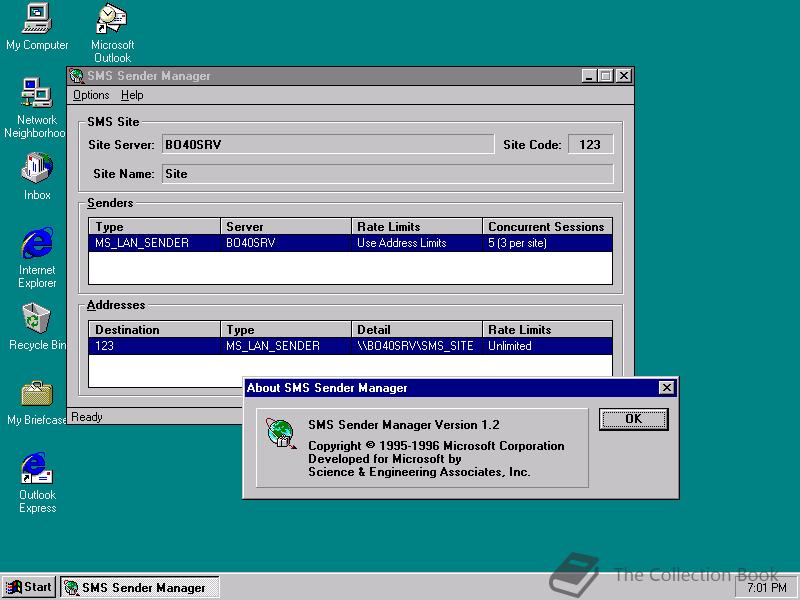800x600 pixels.
Task: Close the About SMS Sender Manager dialog
Action: click(666, 388)
